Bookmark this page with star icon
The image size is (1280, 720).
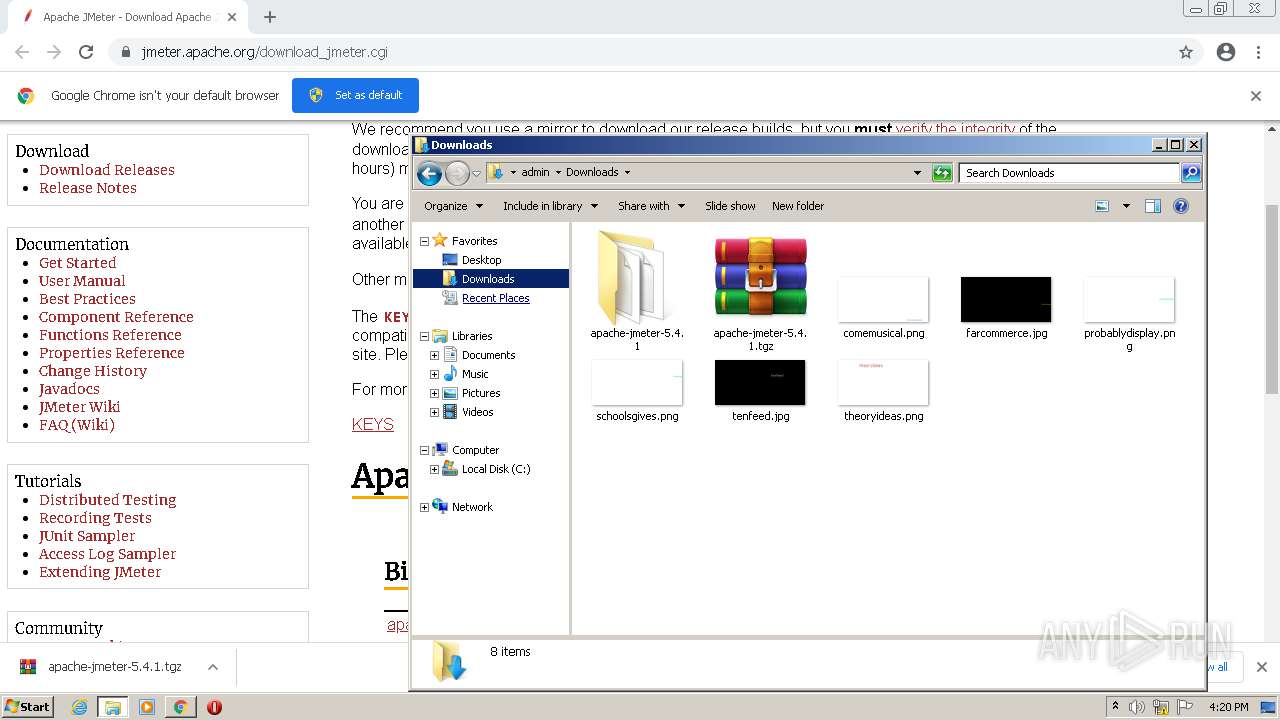pos(1186,52)
